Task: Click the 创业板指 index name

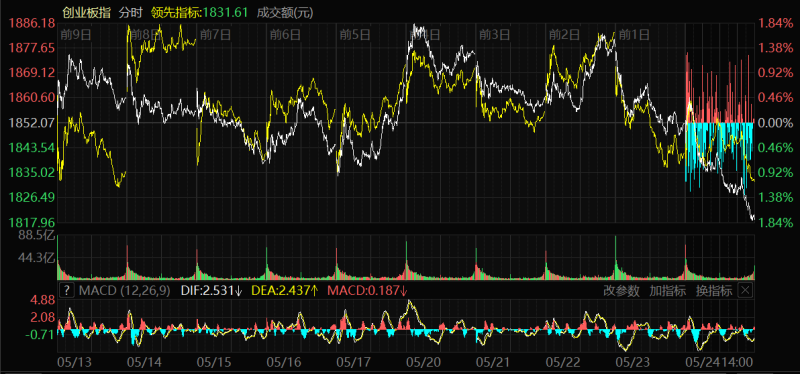Action: point(87,13)
